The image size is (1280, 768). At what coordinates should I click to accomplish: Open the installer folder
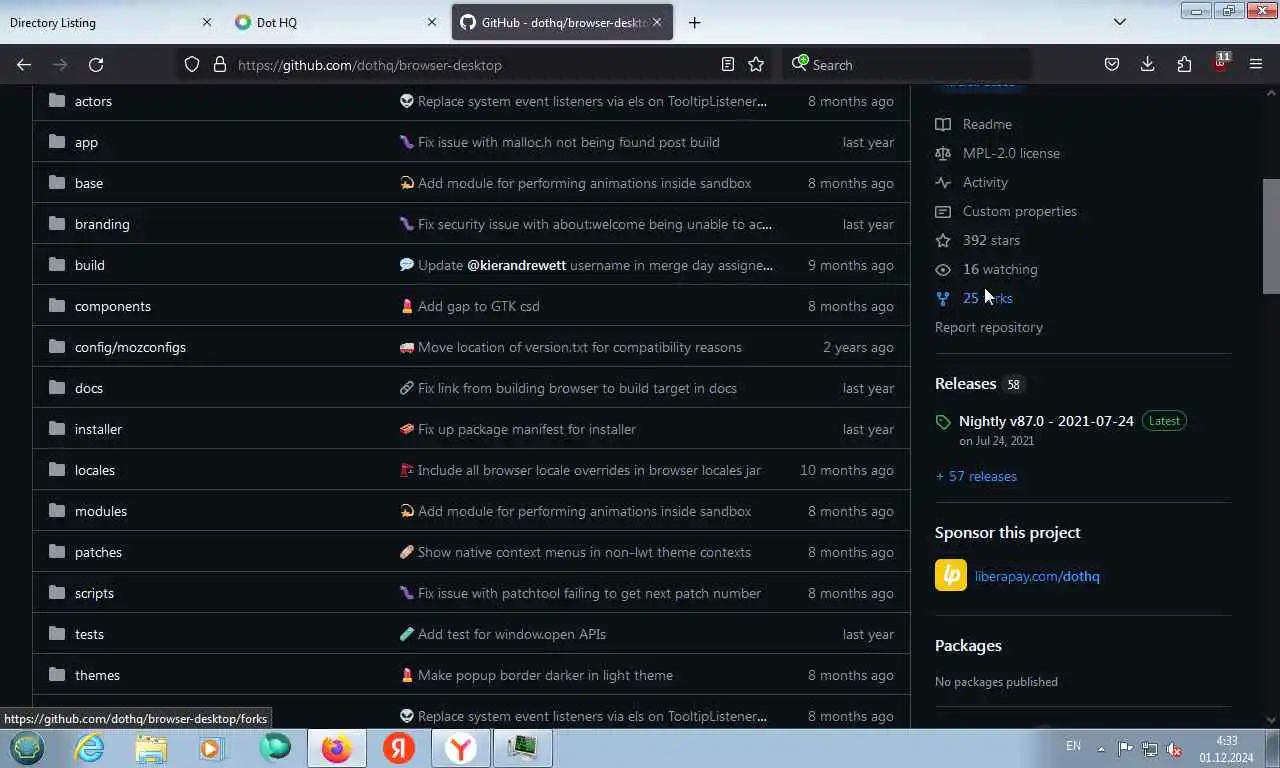(98, 429)
